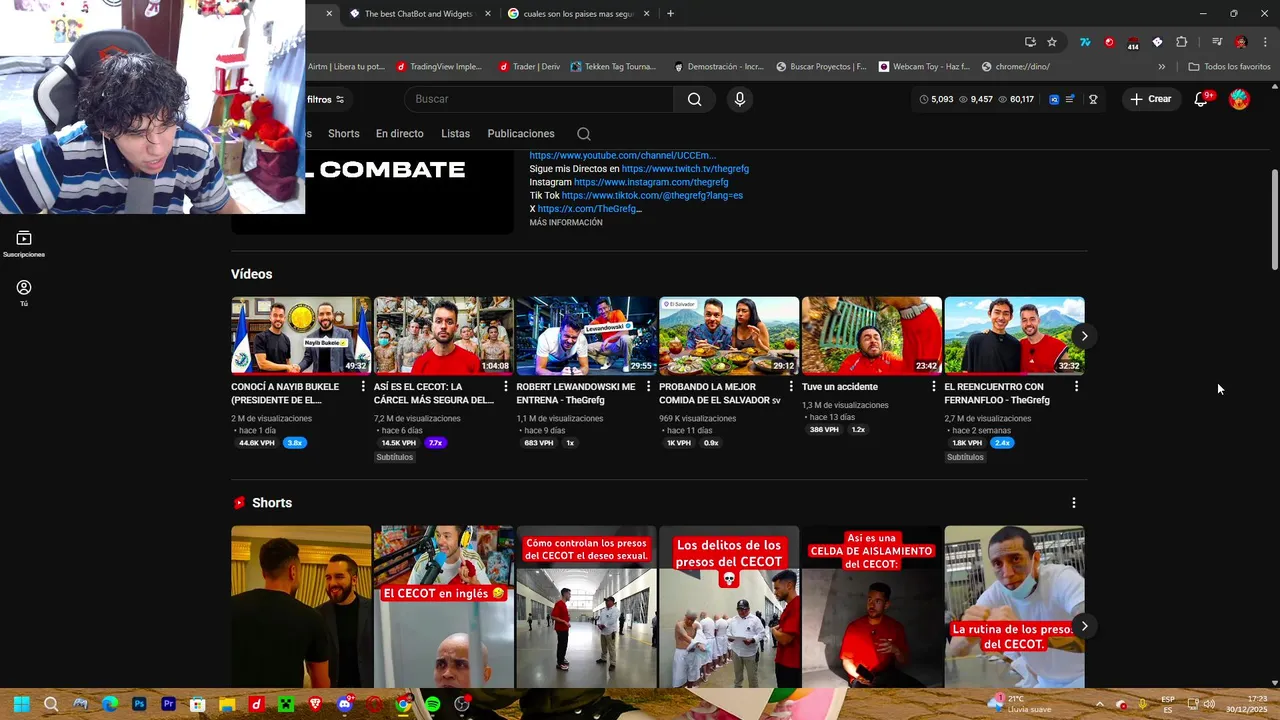This screenshot has height=720, width=1280.
Task: Open the Windows Start menu
Action: point(21,704)
